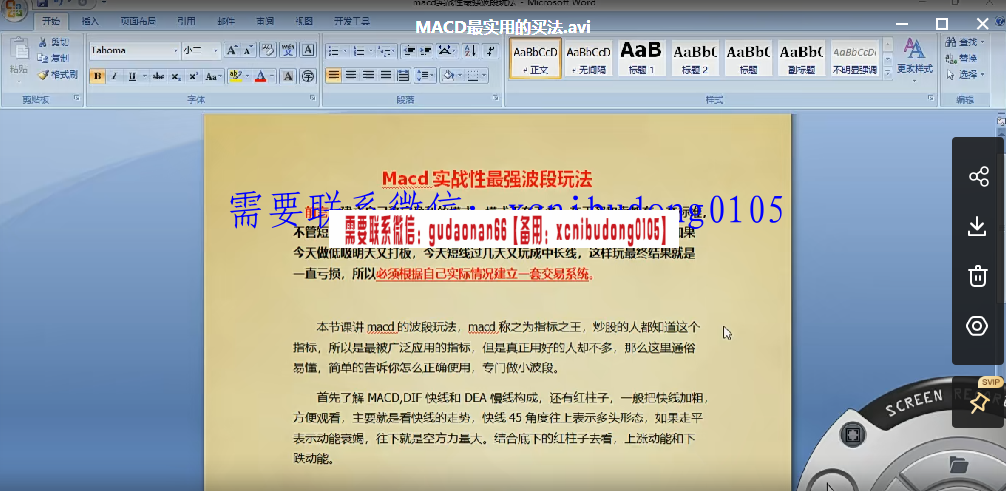The image size is (1006, 491).
Task: Toggle Bold formatting
Action: [x=98, y=76]
